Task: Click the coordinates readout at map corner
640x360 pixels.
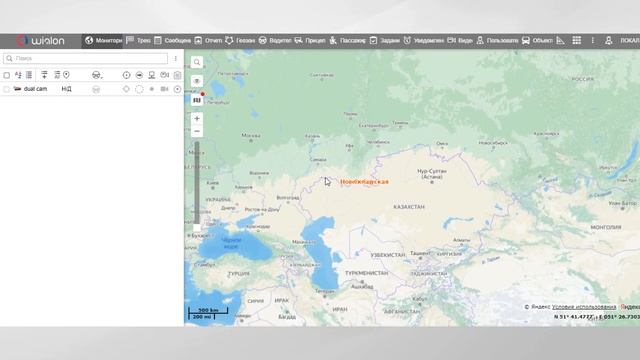Action: pyautogui.click(x=596, y=317)
